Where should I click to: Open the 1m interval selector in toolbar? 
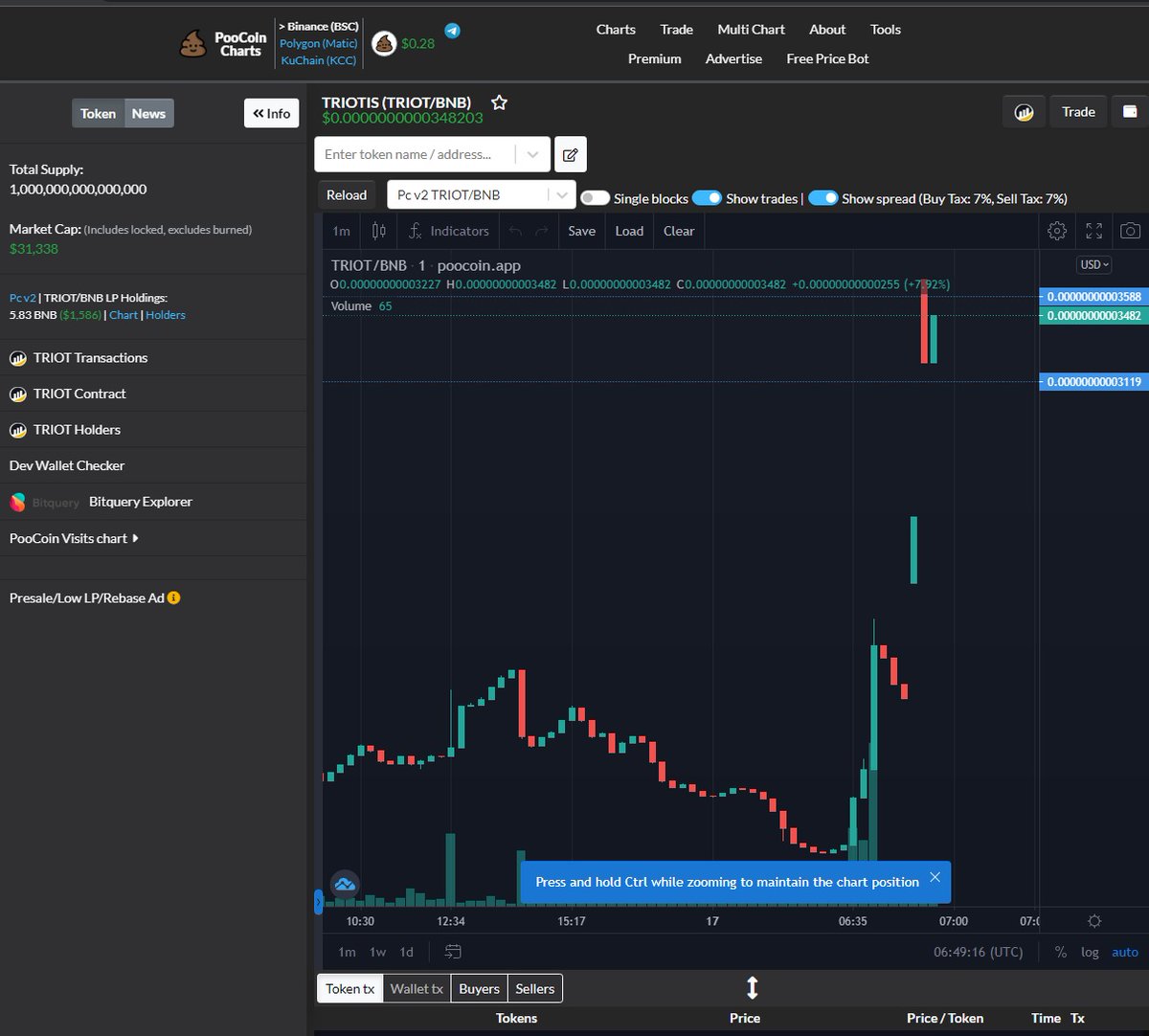pos(341,231)
